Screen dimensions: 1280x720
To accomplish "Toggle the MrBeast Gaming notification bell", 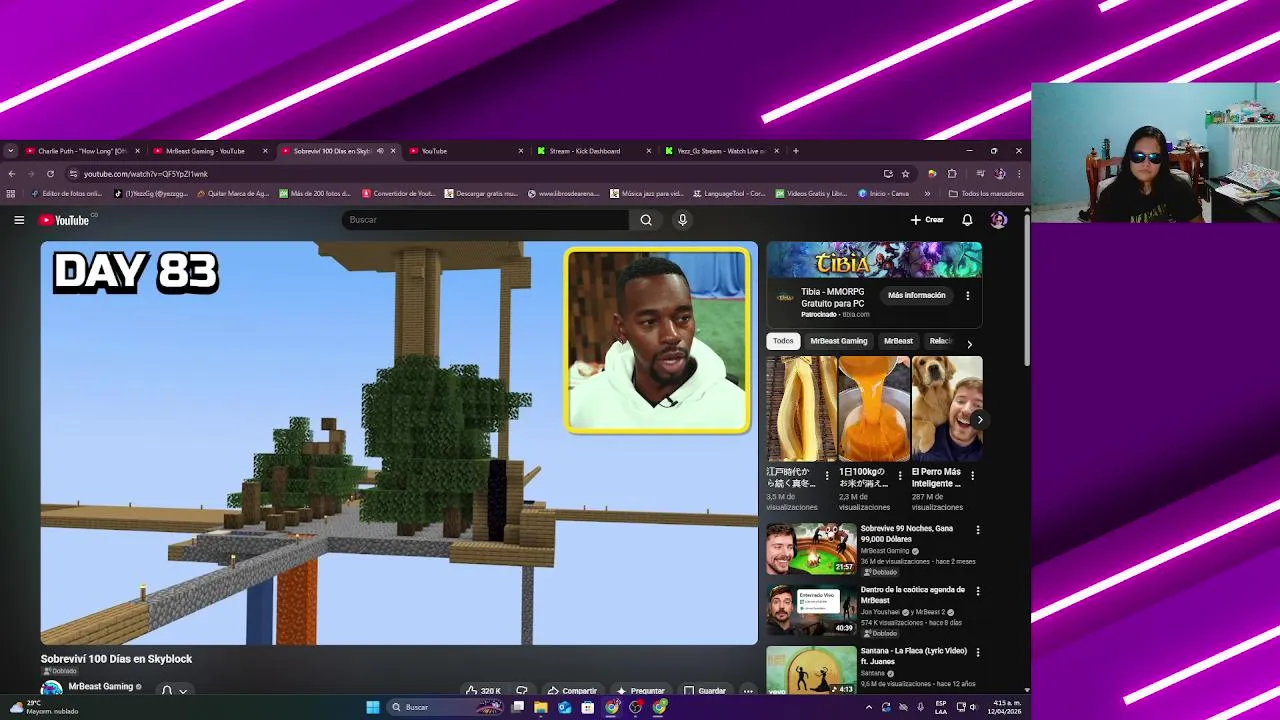I will pos(174,690).
